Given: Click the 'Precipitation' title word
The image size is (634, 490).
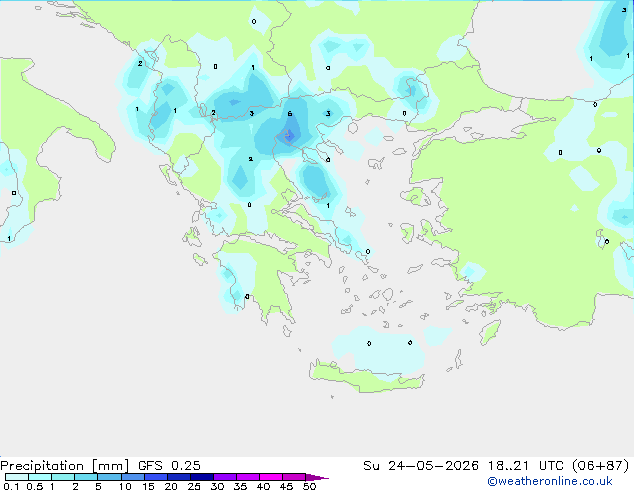Looking at the screenshot, I should [x=42, y=466].
